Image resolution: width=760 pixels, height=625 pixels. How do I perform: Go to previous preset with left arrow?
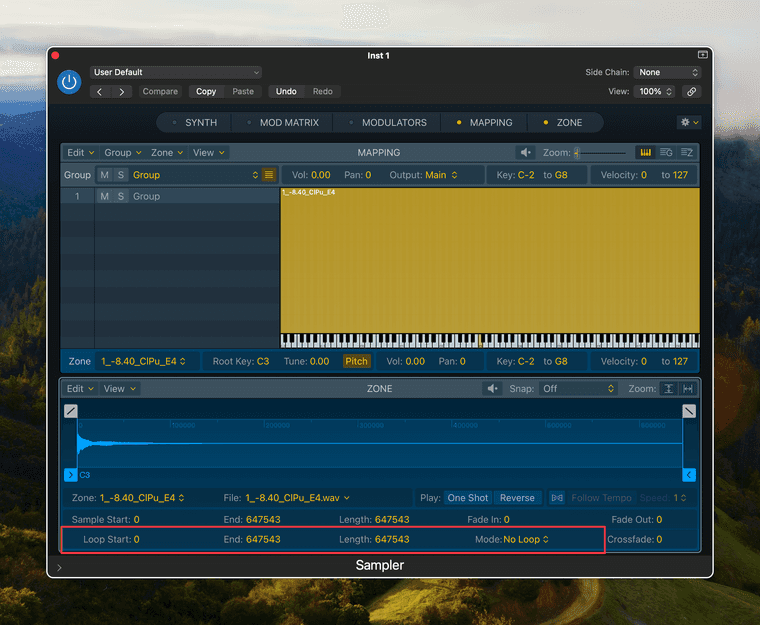[x=100, y=92]
